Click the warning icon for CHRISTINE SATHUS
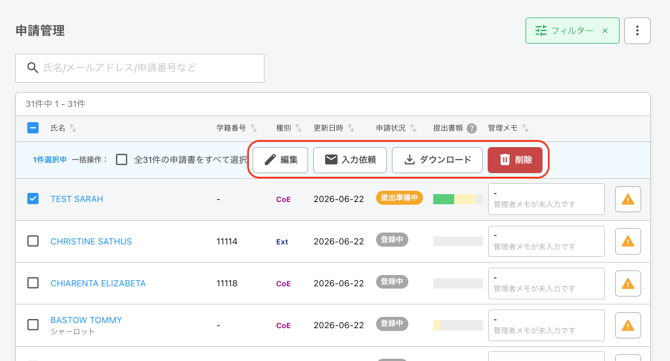This screenshot has height=361, width=670. tap(628, 241)
